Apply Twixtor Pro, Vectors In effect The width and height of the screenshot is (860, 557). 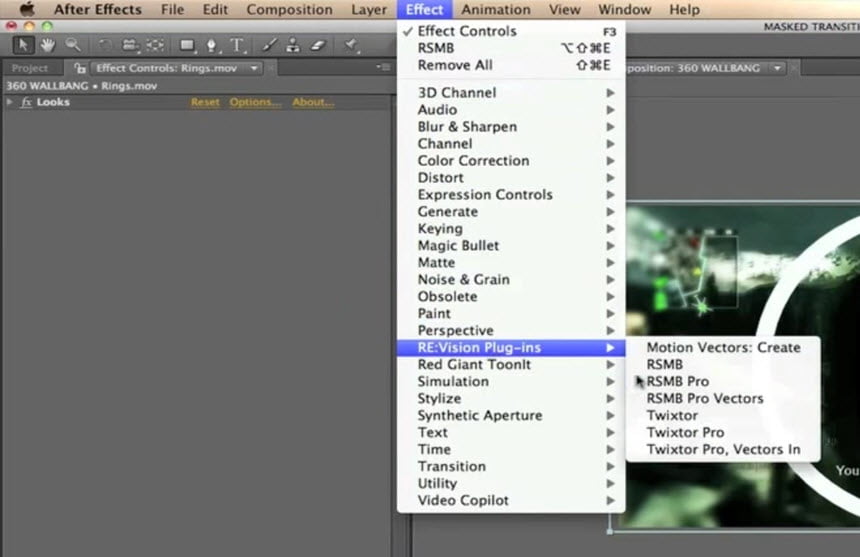(723, 450)
